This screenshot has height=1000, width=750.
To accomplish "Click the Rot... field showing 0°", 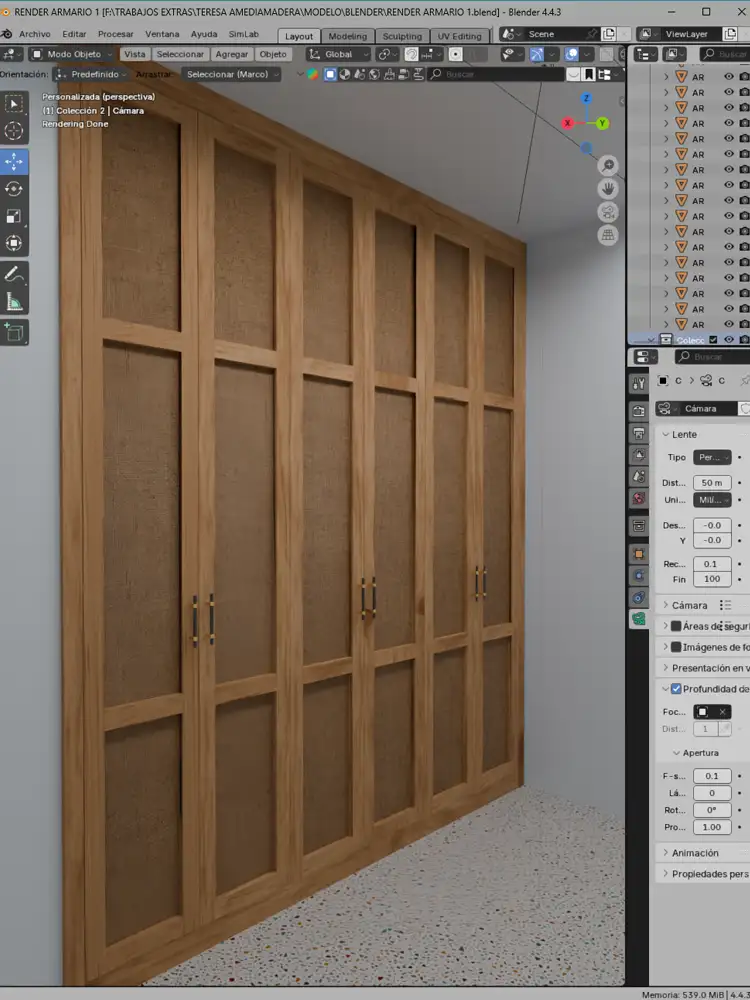I will click(712, 810).
